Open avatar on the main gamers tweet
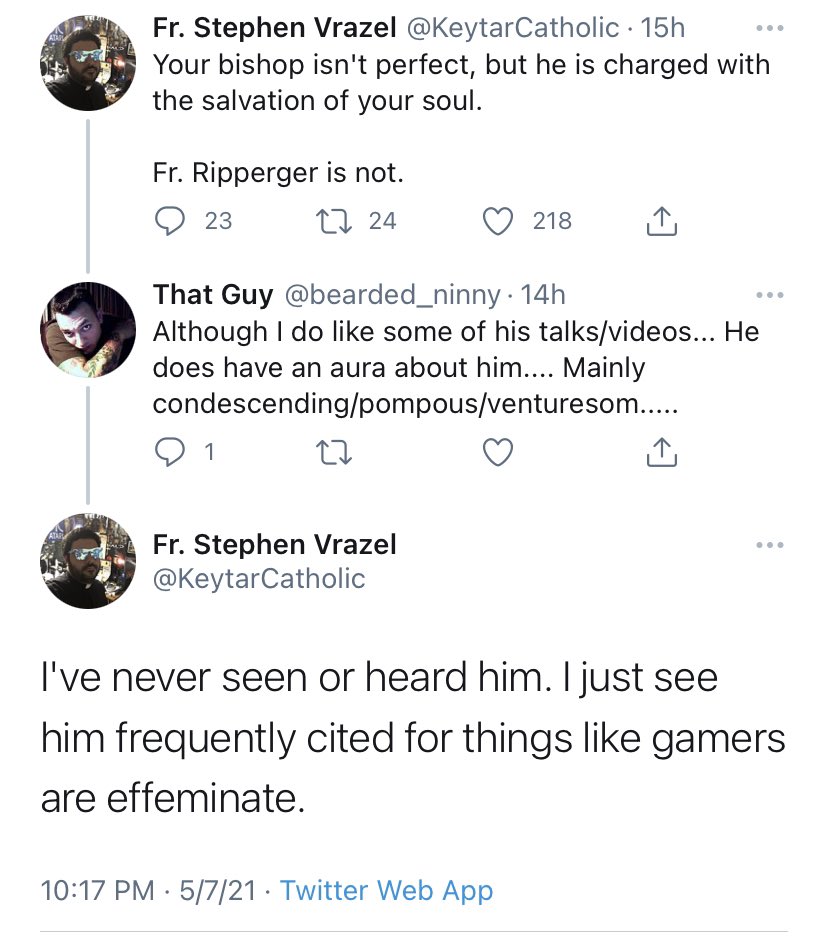This screenshot has width=828, height=940. coord(88,561)
